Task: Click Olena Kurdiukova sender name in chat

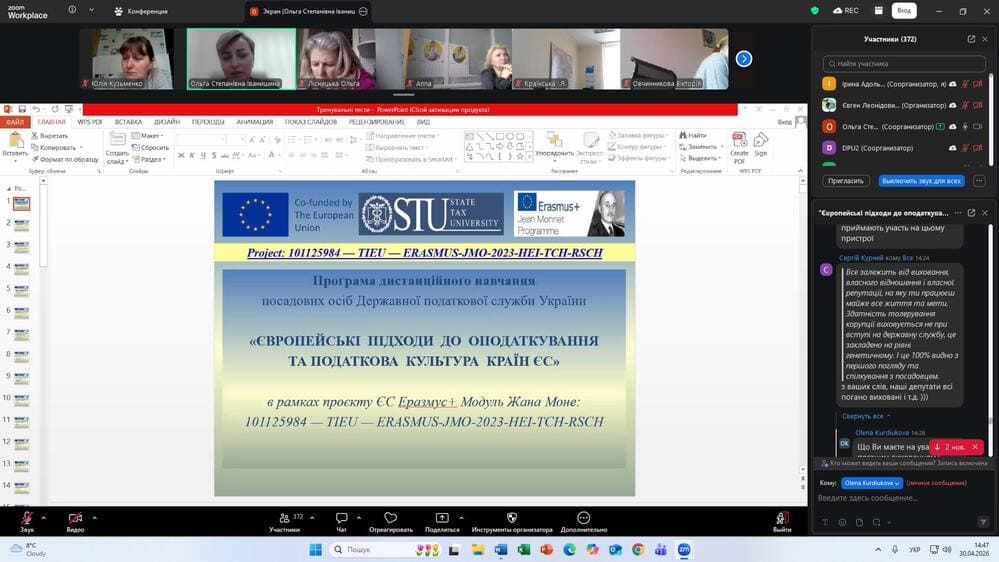Action: (882, 433)
